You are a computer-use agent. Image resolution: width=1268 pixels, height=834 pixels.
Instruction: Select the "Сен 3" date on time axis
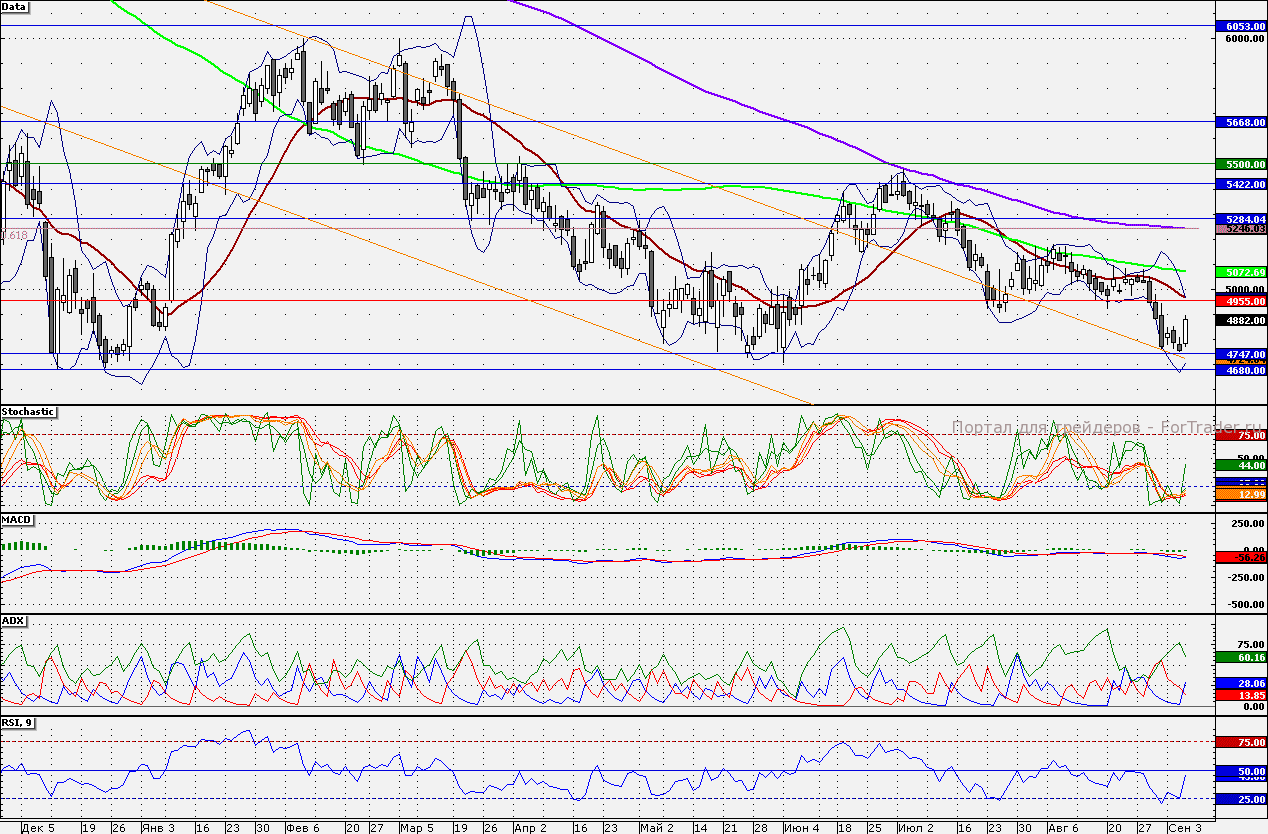click(x=1184, y=828)
